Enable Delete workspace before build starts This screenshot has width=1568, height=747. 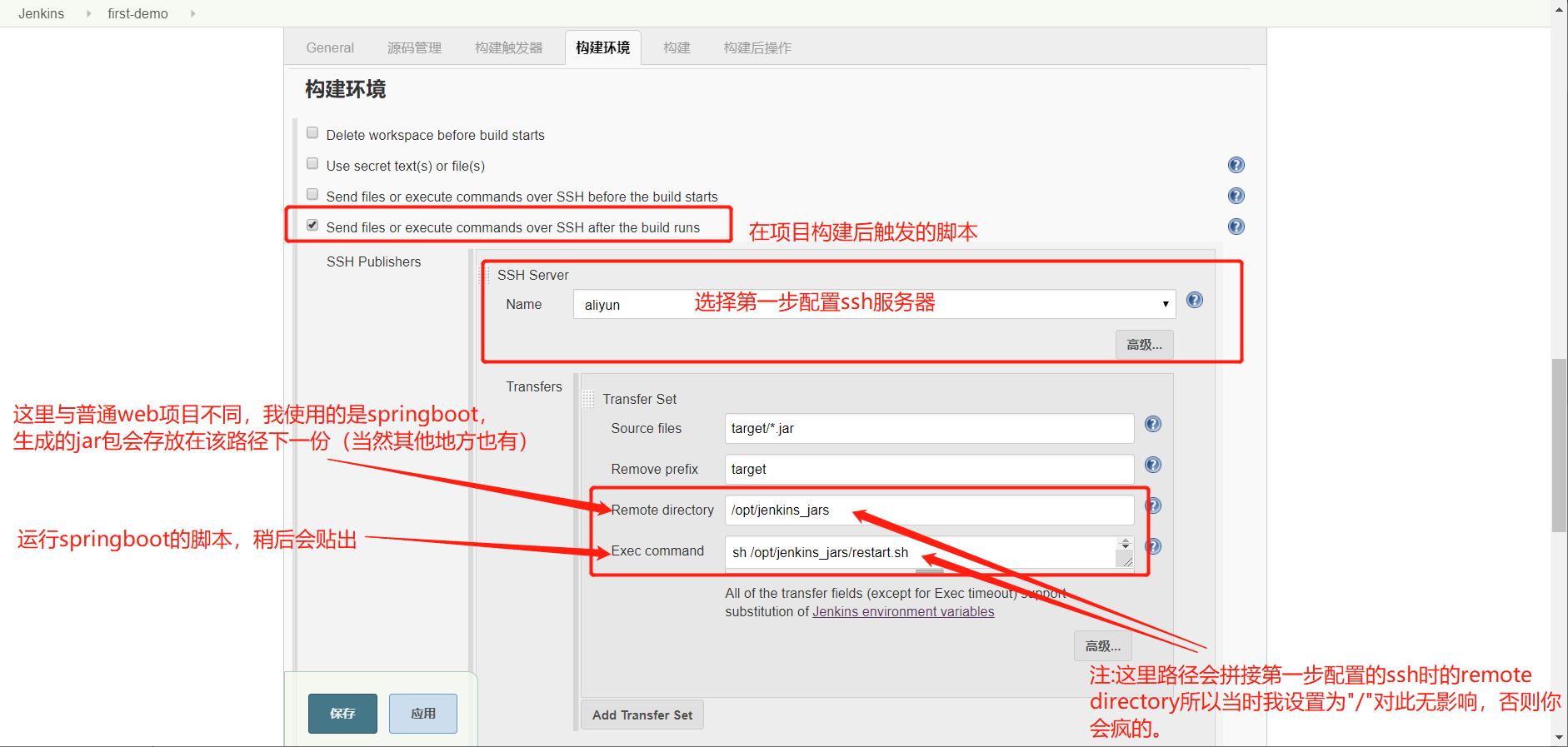coord(312,133)
